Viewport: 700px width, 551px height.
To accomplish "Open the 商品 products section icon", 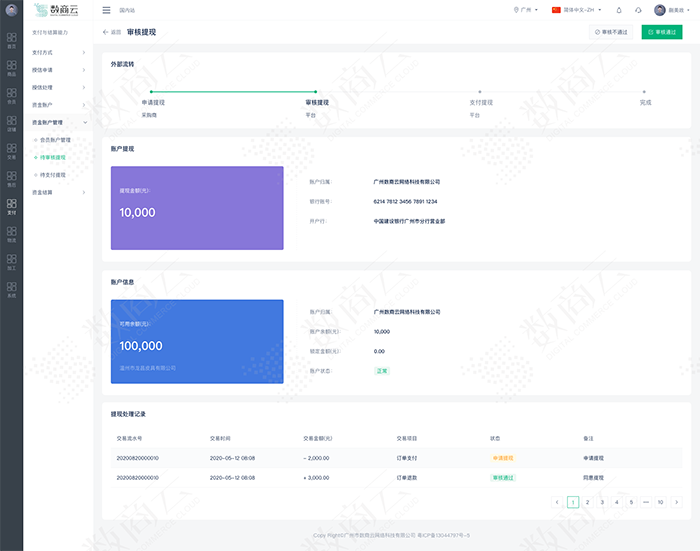I will 12,68.
